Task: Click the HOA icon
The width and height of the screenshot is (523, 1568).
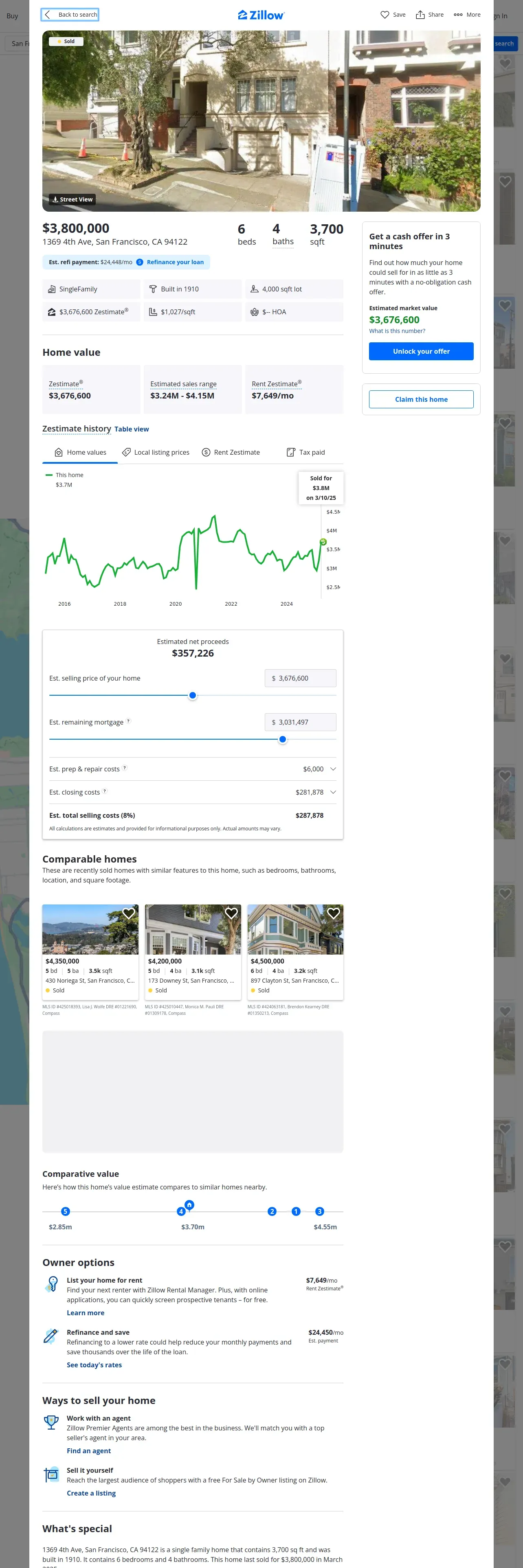Action: pos(255,312)
